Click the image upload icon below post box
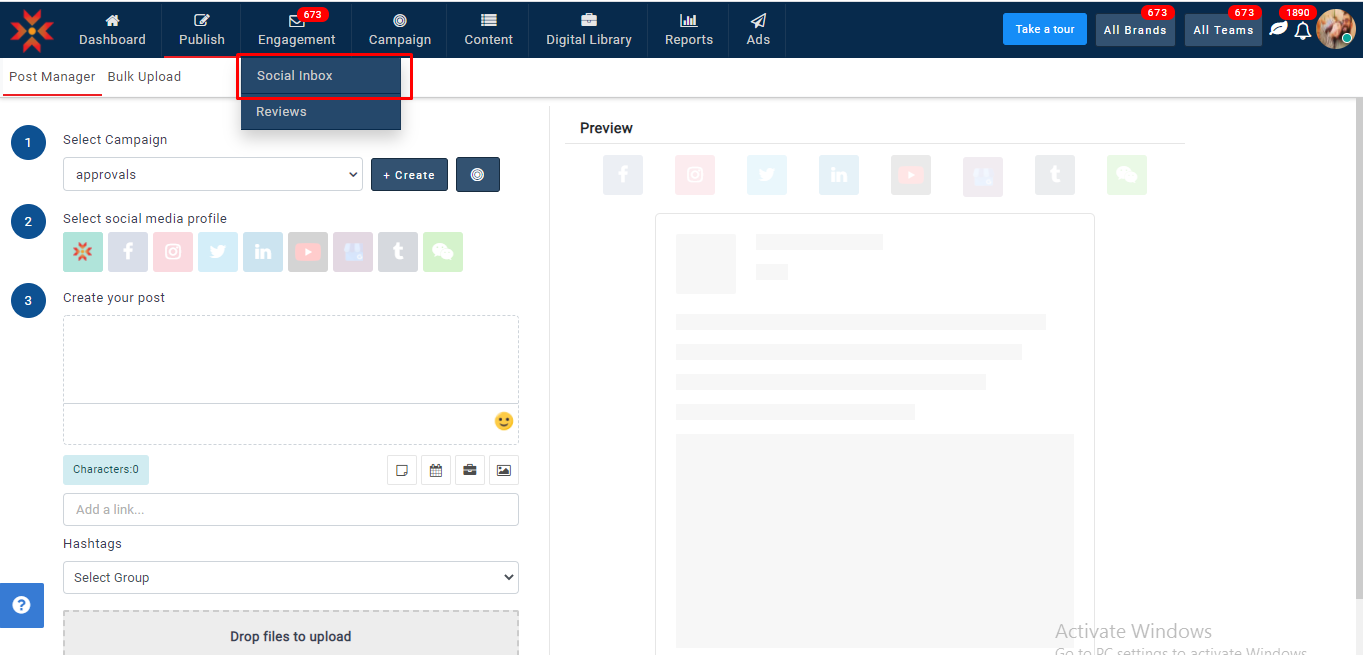Screen dimensions: 1363x655 [504, 470]
